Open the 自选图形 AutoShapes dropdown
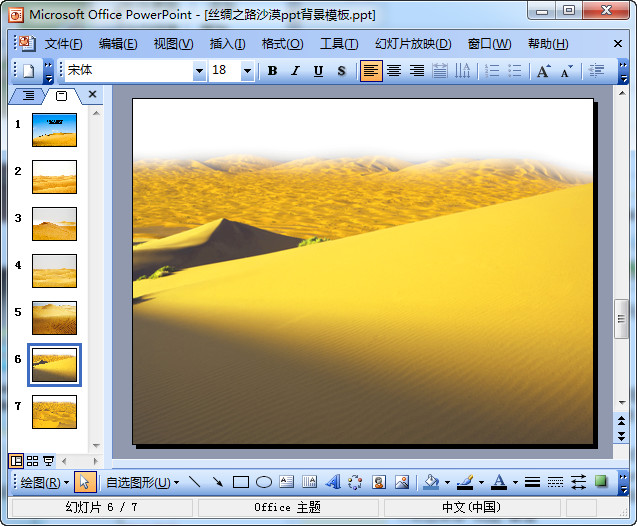 (142, 482)
